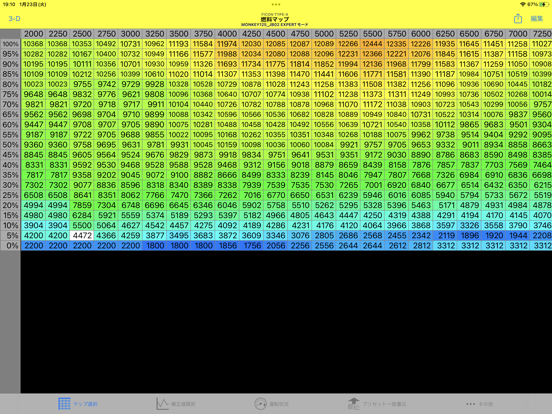Select the 2000 RPM column header

pyautogui.click(x=33, y=34)
